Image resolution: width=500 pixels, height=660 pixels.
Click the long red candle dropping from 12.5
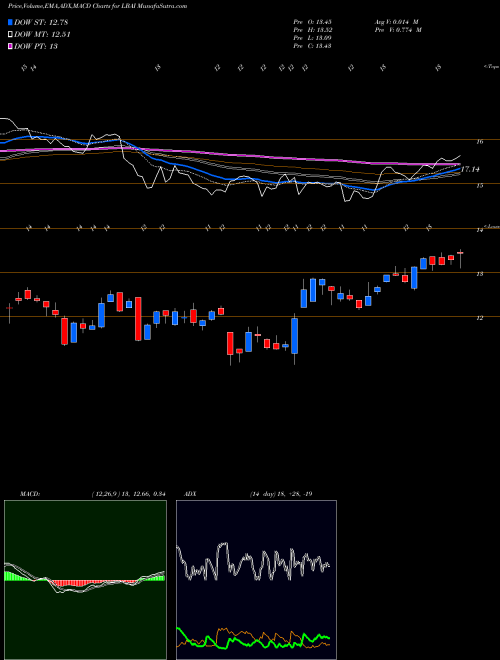138,319
